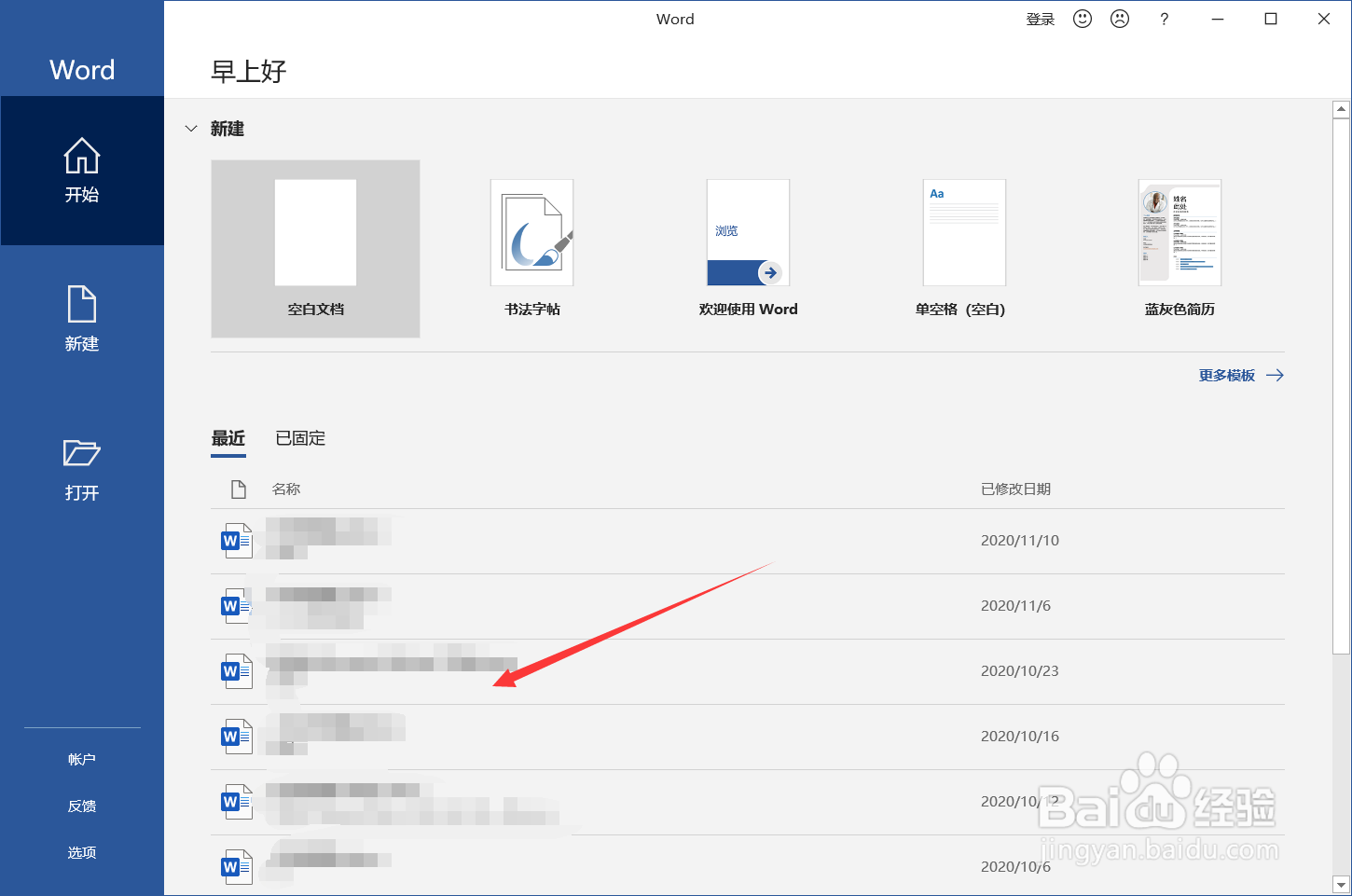Sort by the 名称 column header

click(286, 489)
